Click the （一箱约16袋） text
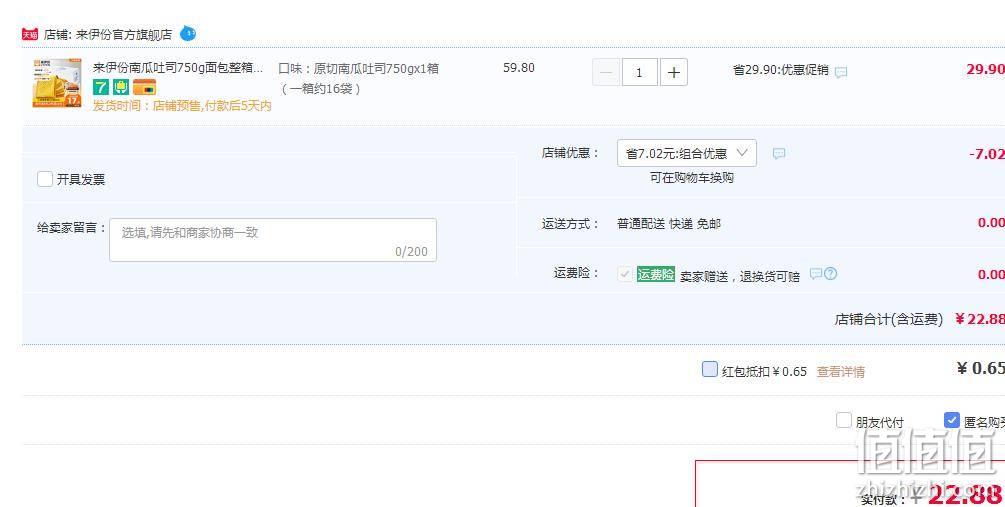Image resolution: width=1005 pixels, height=507 pixels. point(320,89)
